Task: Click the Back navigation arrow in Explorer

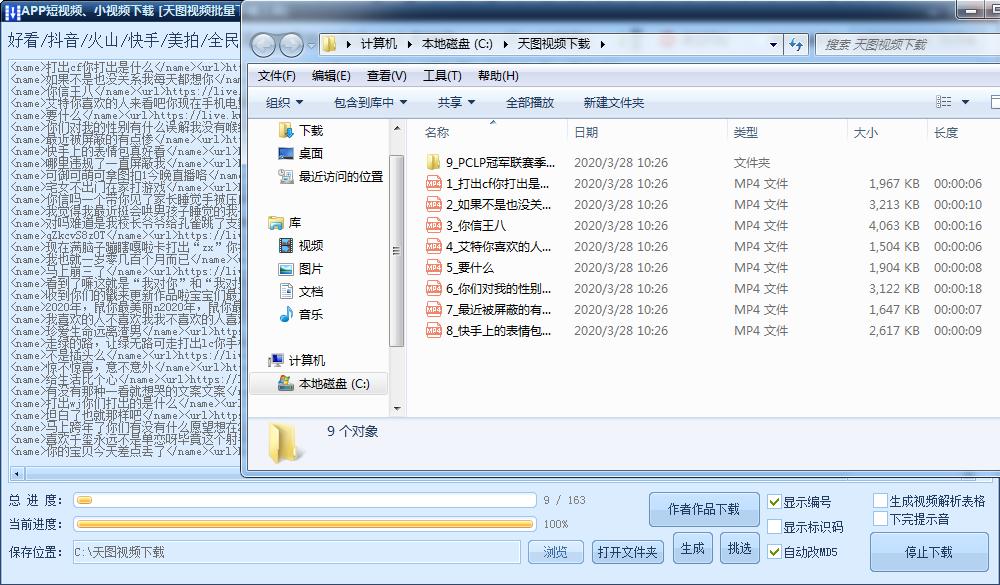Action: [x=262, y=45]
